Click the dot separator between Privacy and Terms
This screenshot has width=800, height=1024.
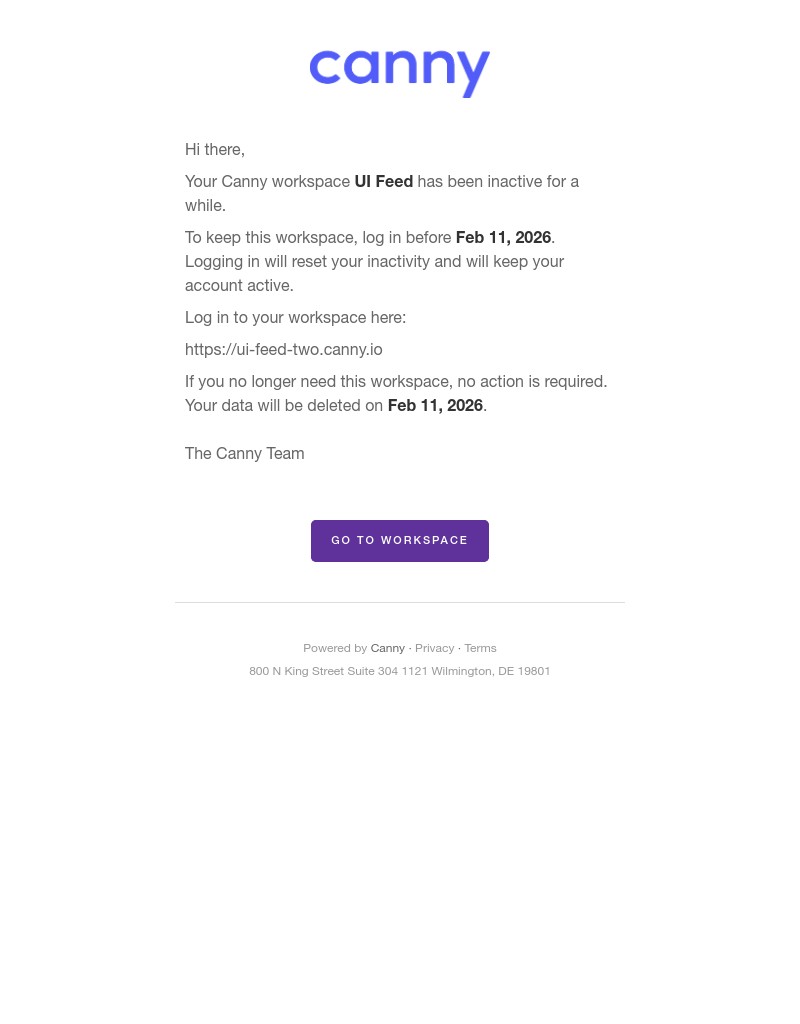point(459,648)
